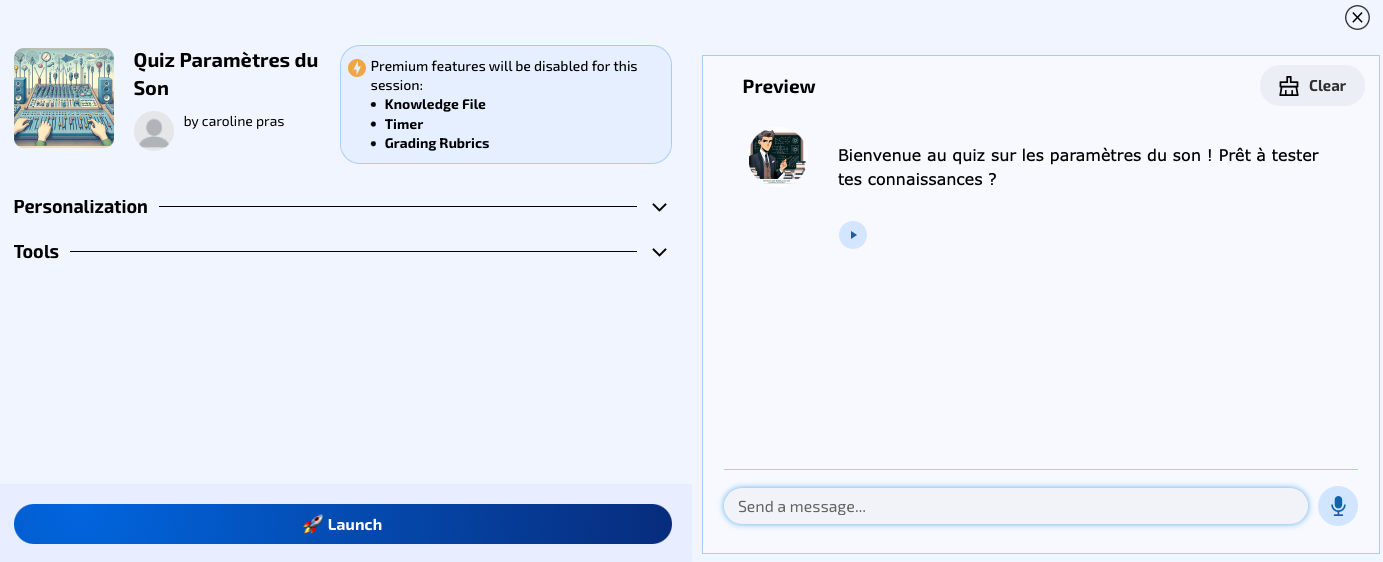1383x562 pixels.
Task: Click the broom icon beside Clear
Action: pyautogui.click(x=1289, y=86)
